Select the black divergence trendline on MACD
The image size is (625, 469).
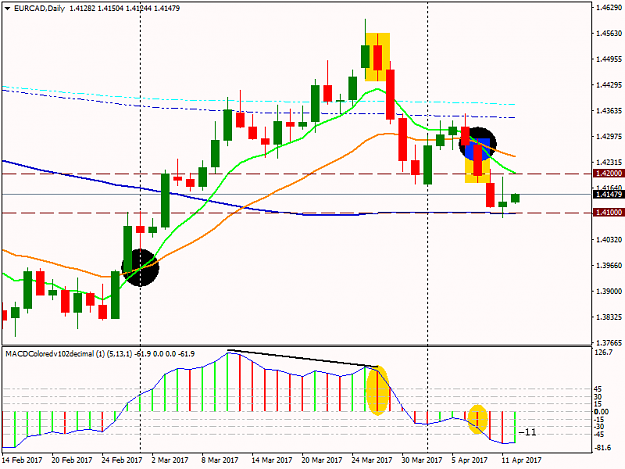(x=302, y=358)
